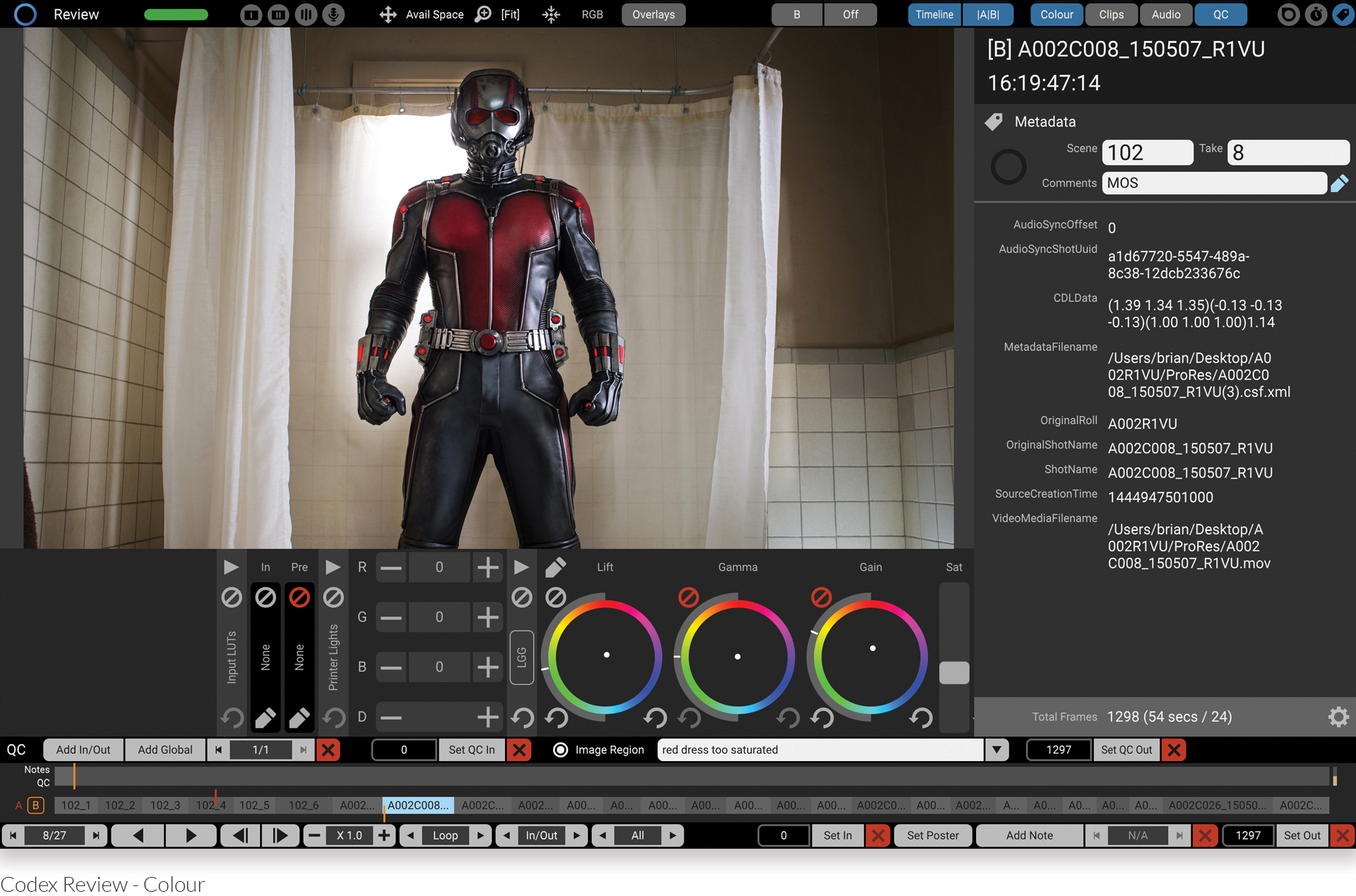Click Set QC In button

coord(472,750)
